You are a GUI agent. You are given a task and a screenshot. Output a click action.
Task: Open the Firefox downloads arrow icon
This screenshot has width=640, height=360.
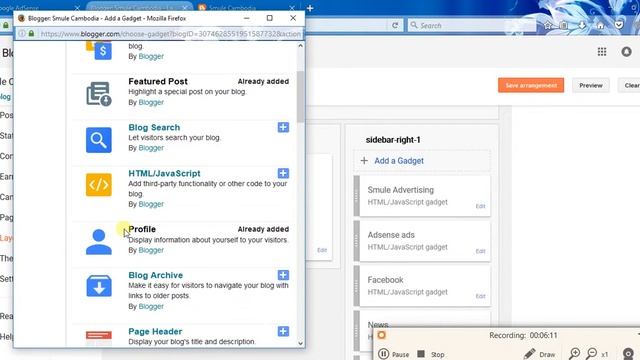tap(582, 25)
